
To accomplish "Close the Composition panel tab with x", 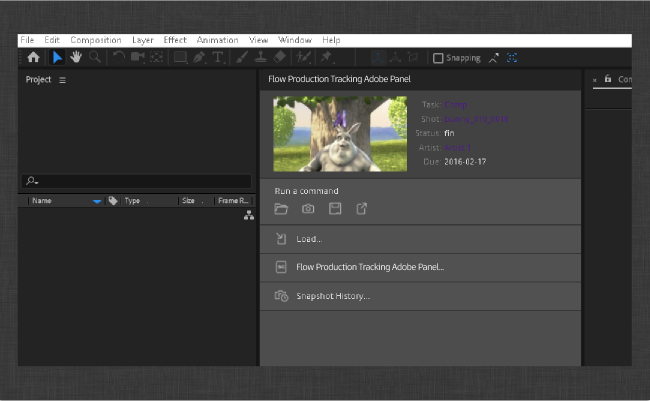I will point(595,80).
